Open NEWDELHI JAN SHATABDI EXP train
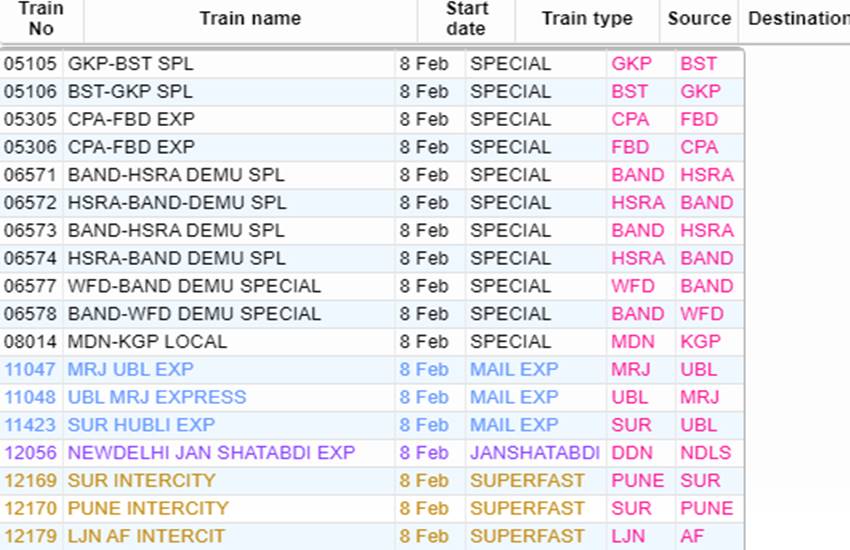Screen dimensions: 850x550 tap(211, 453)
